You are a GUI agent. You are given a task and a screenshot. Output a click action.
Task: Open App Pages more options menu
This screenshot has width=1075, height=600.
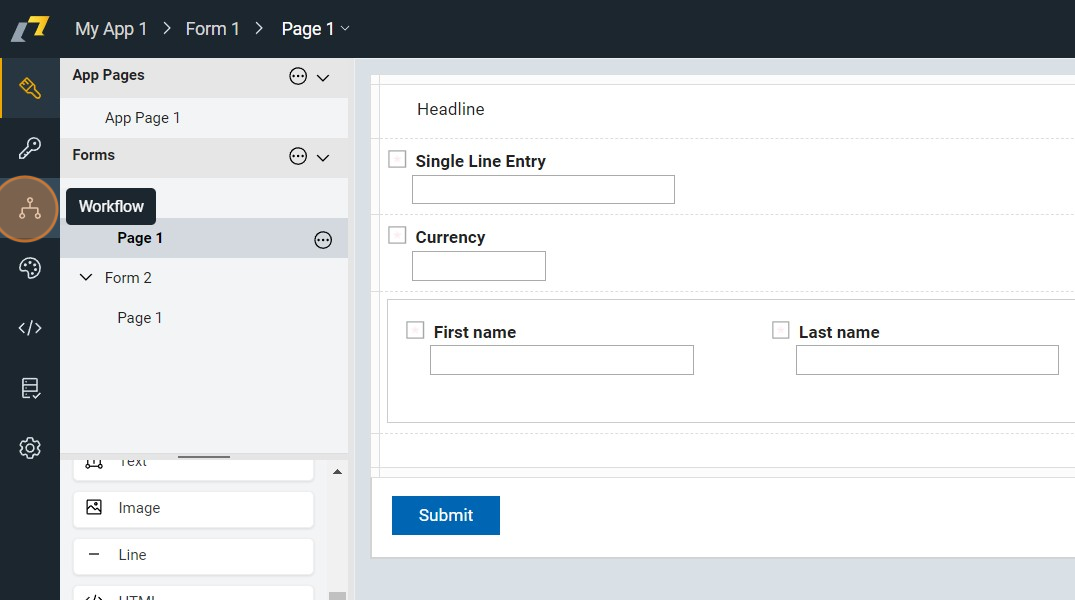tap(298, 76)
